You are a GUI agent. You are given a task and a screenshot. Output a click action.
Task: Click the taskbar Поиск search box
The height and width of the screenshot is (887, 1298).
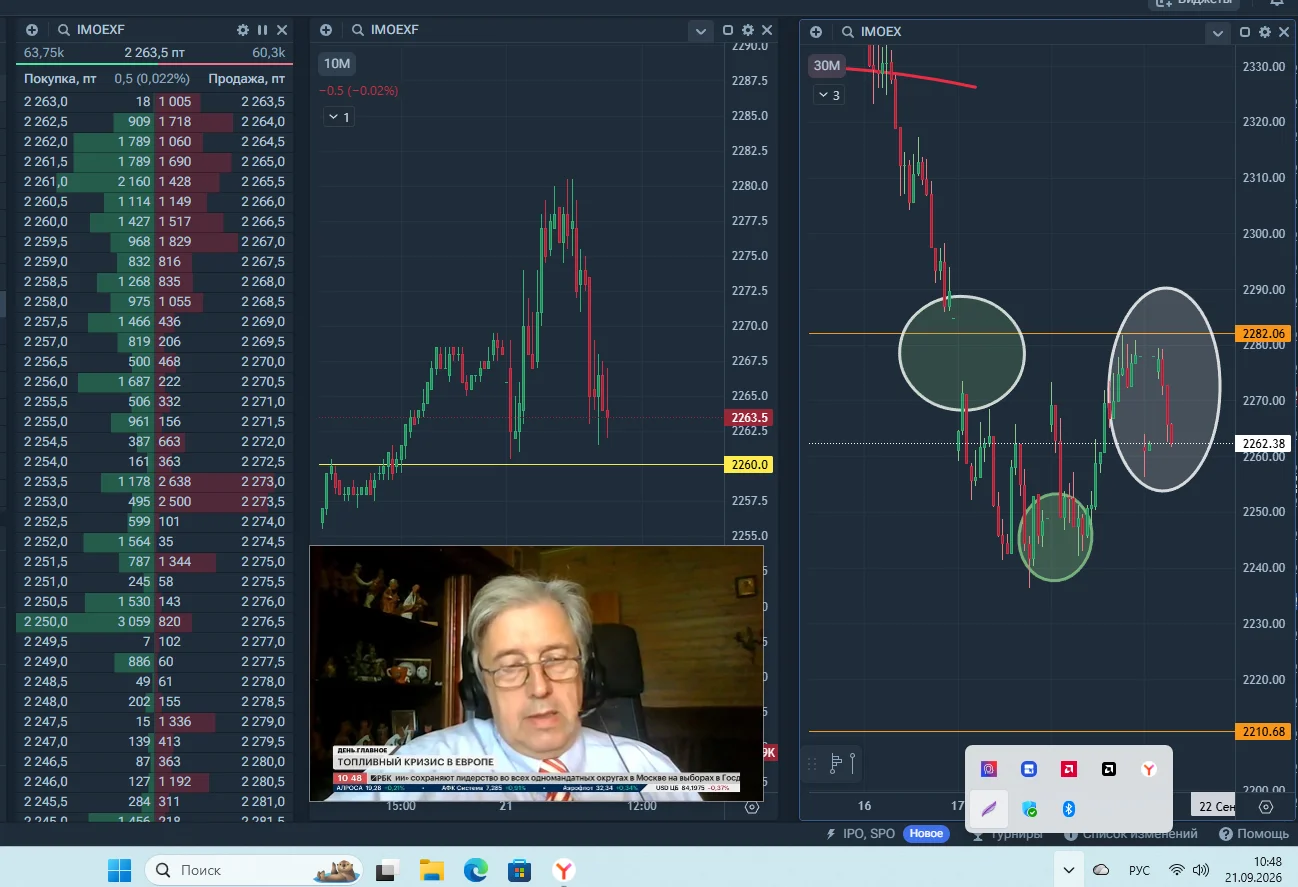click(x=252, y=869)
